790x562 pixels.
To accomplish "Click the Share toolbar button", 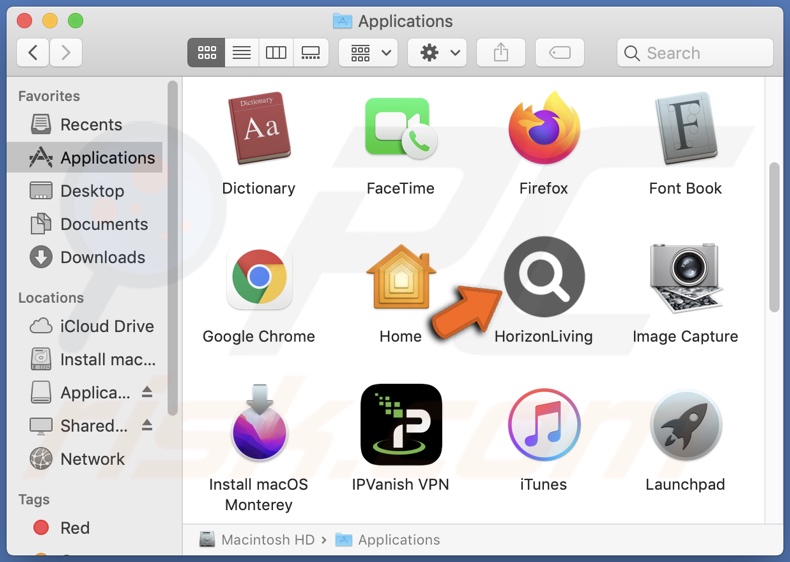I will click(501, 52).
